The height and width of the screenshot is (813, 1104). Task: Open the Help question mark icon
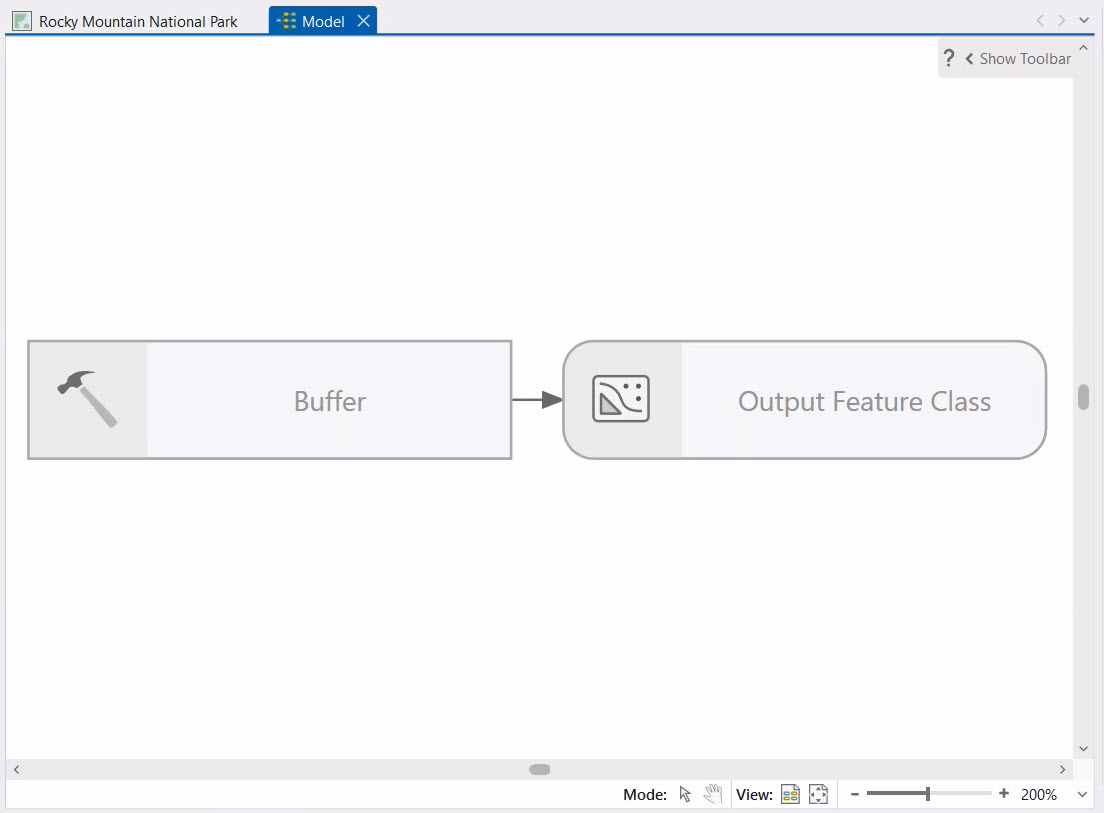[947, 58]
